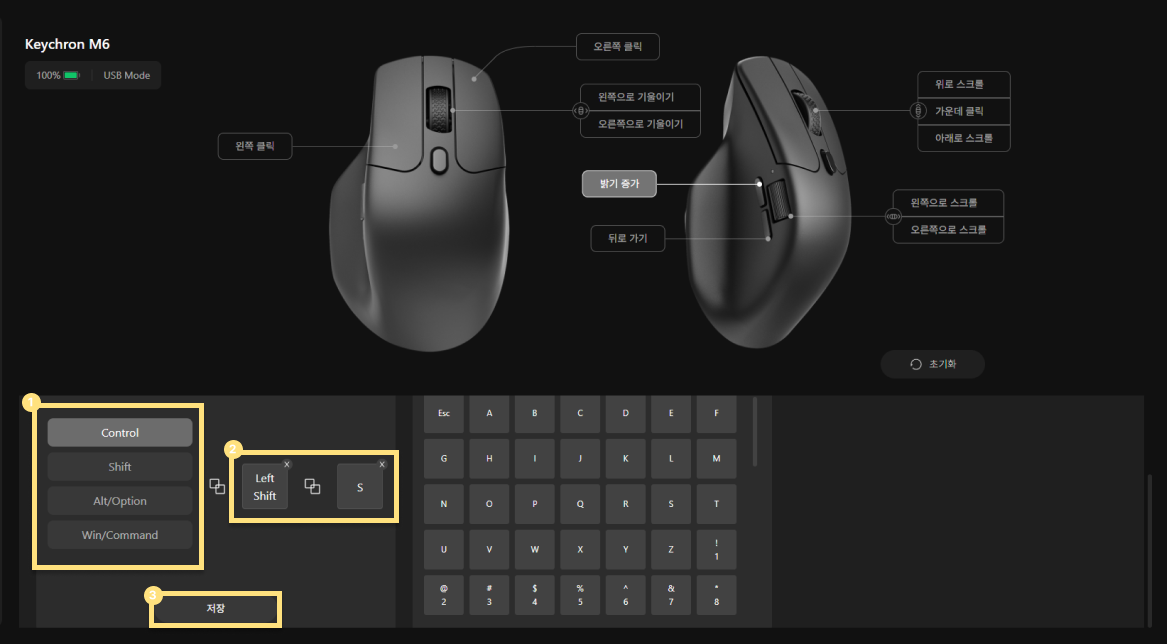Select the 뒤로 가기 side button label
The image size is (1167, 644).
[x=627, y=238]
